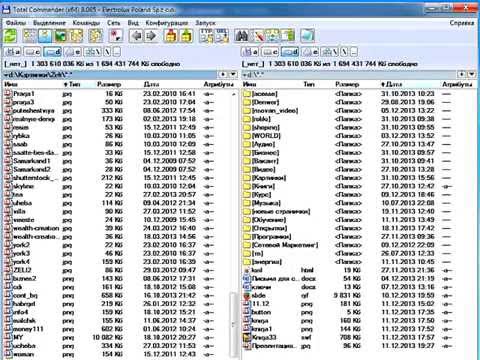
Task: Open the Вид menu
Action: (x=133, y=23)
